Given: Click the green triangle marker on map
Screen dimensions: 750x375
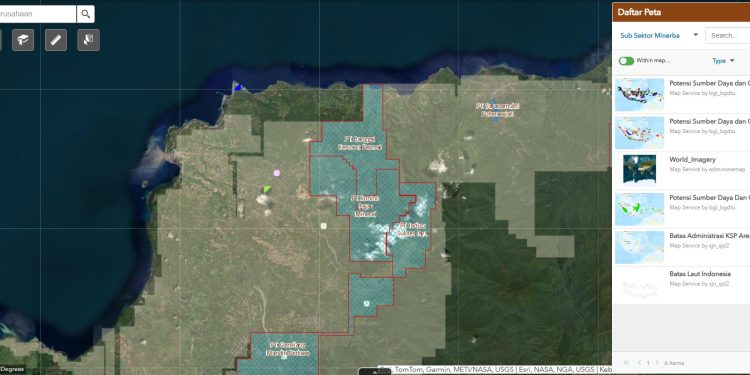Looking at the screenshot, I should tap(267, 189).
